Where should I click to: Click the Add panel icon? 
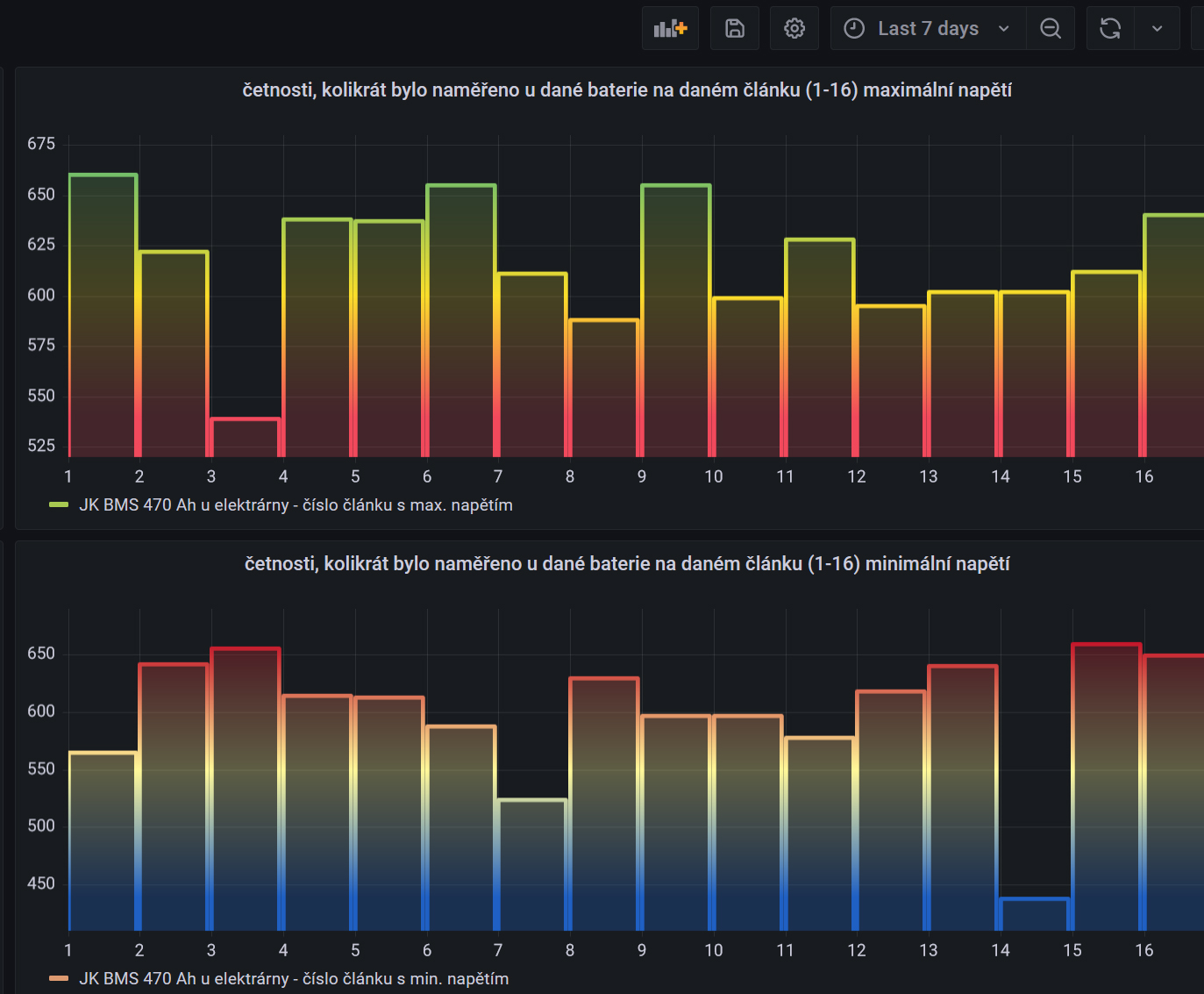[x=670, y=29]
